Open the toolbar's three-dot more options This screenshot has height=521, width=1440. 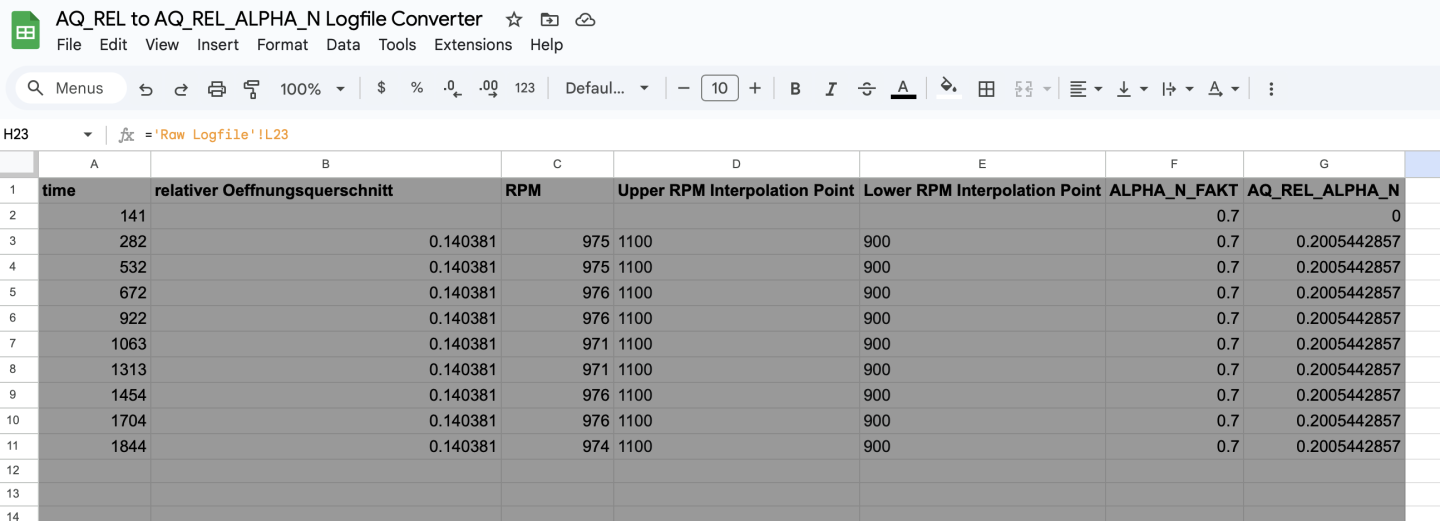tap(1271, 89)
